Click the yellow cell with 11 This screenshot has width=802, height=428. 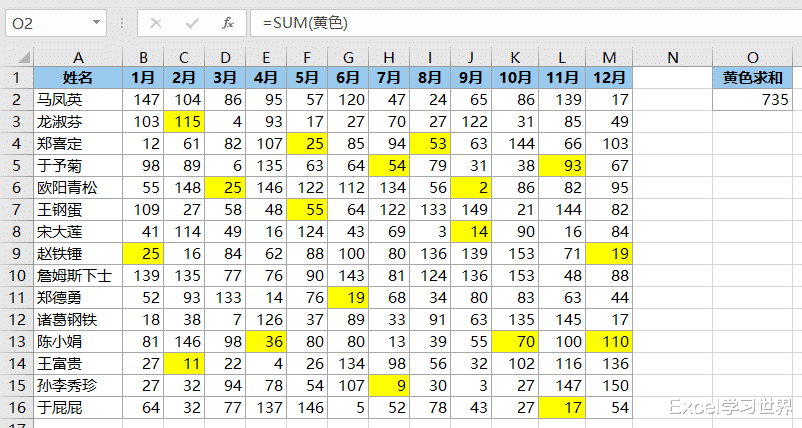tap(184, 364)
